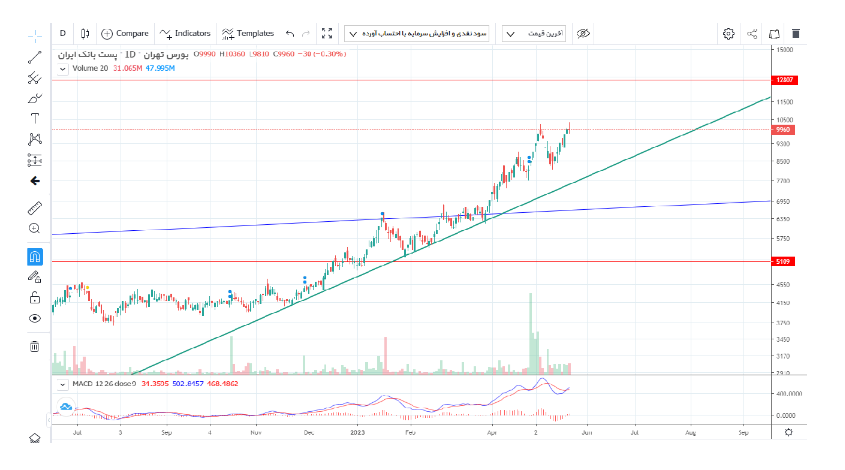Activate the zoom in magnifier tool
Image resolution: width=845 pixels, height=470 pixels.
pos(35,228)
